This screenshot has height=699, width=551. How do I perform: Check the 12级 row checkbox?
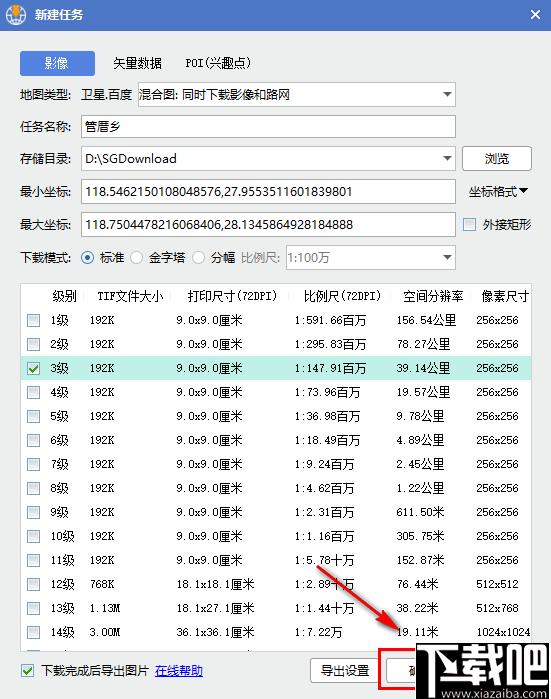(33, 584)
